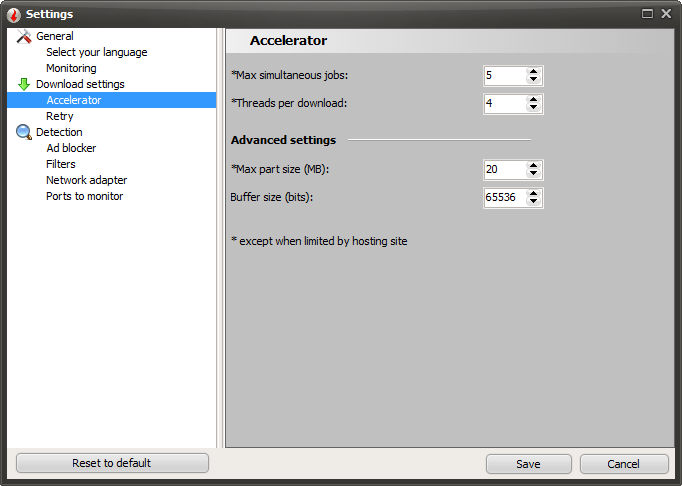Increase Max part size value
This screenshot has width=682, height=486.
[x=533, y=165]
